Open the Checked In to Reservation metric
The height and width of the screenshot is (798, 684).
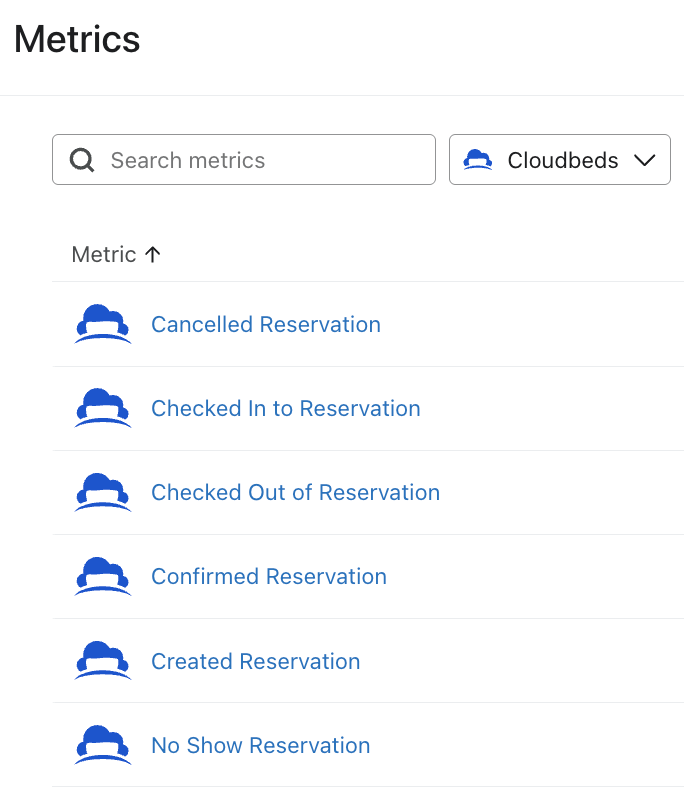coord(286,408)
